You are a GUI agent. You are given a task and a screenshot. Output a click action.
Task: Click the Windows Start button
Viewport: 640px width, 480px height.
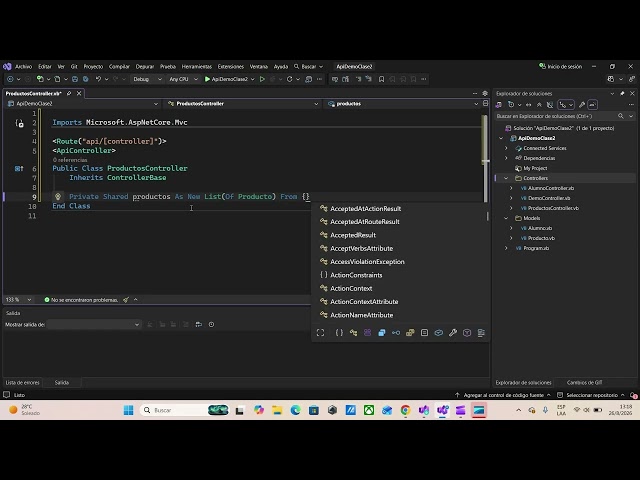129,410
